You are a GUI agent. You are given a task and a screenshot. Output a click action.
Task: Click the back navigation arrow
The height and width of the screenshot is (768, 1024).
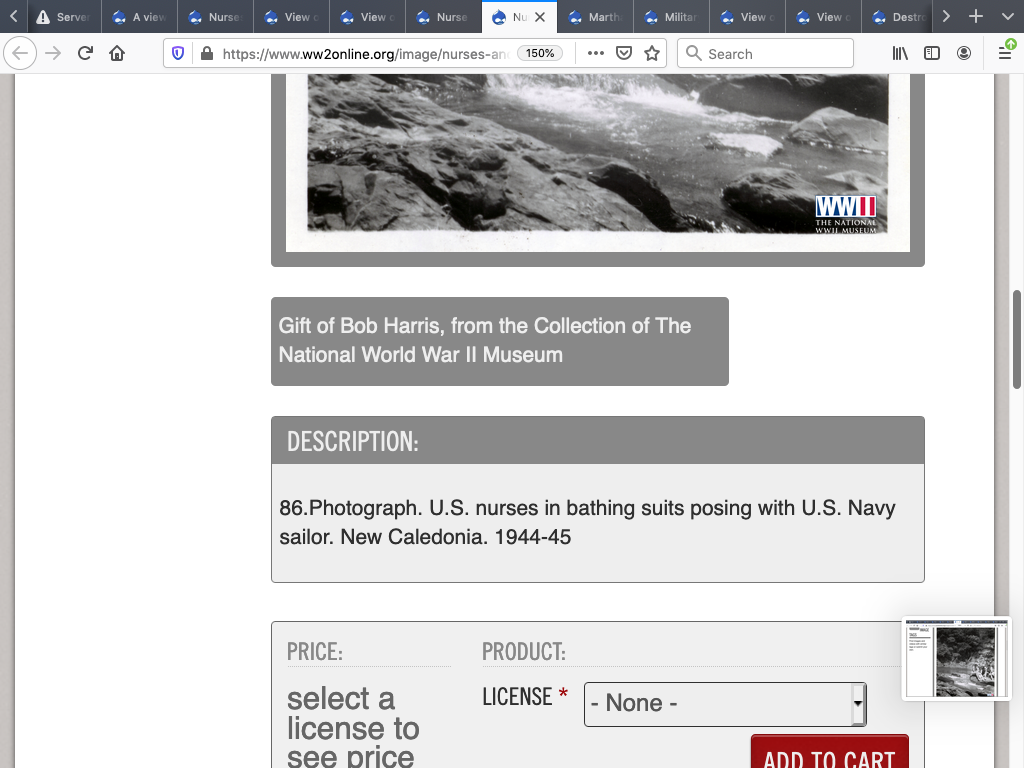tap(22, 54)
